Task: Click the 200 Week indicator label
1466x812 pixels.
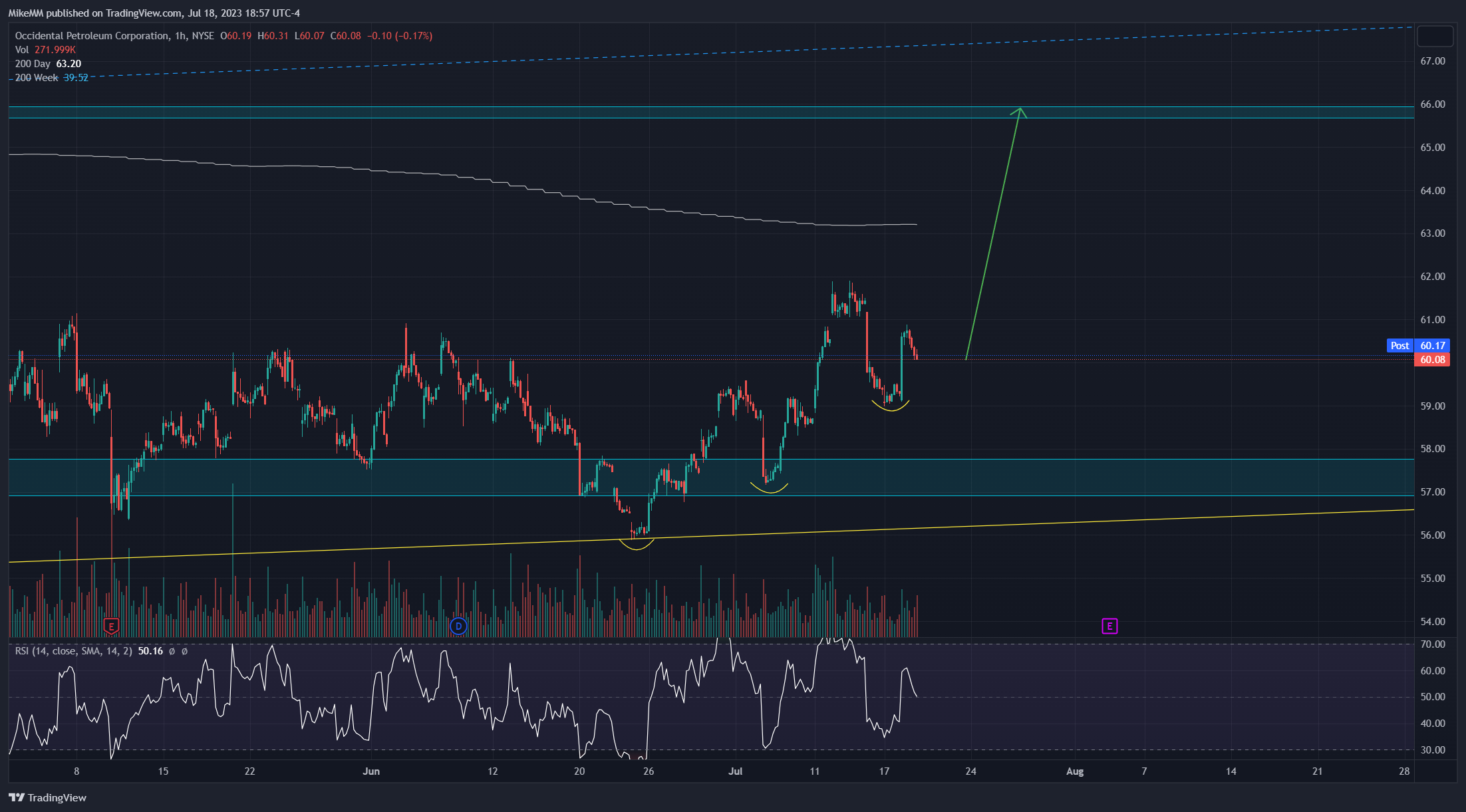Action: [37, 78]
